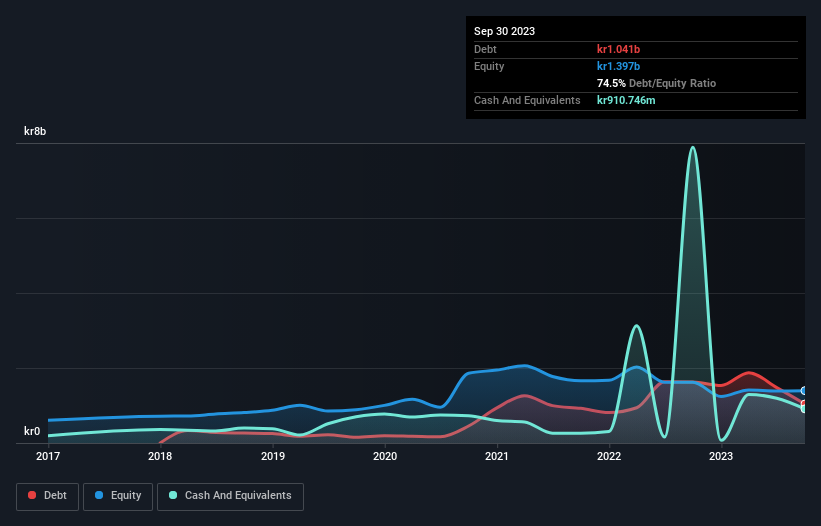This screenshot has width=821, height=526.
Task: Click the Equity row label in tooltip
Action: [489, 66]
